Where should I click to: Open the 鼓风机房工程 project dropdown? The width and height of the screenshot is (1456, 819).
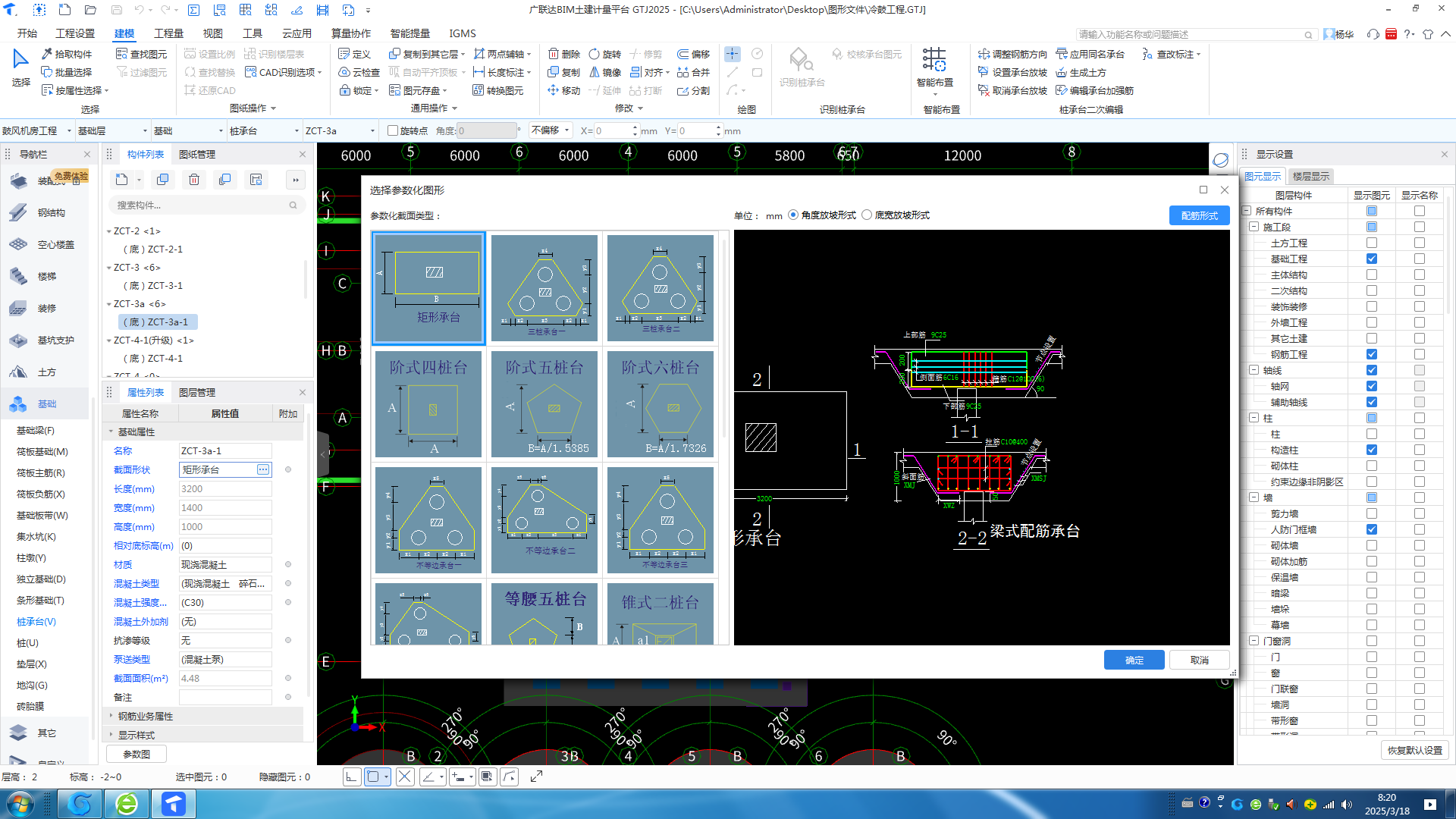(x=37, y=130)
